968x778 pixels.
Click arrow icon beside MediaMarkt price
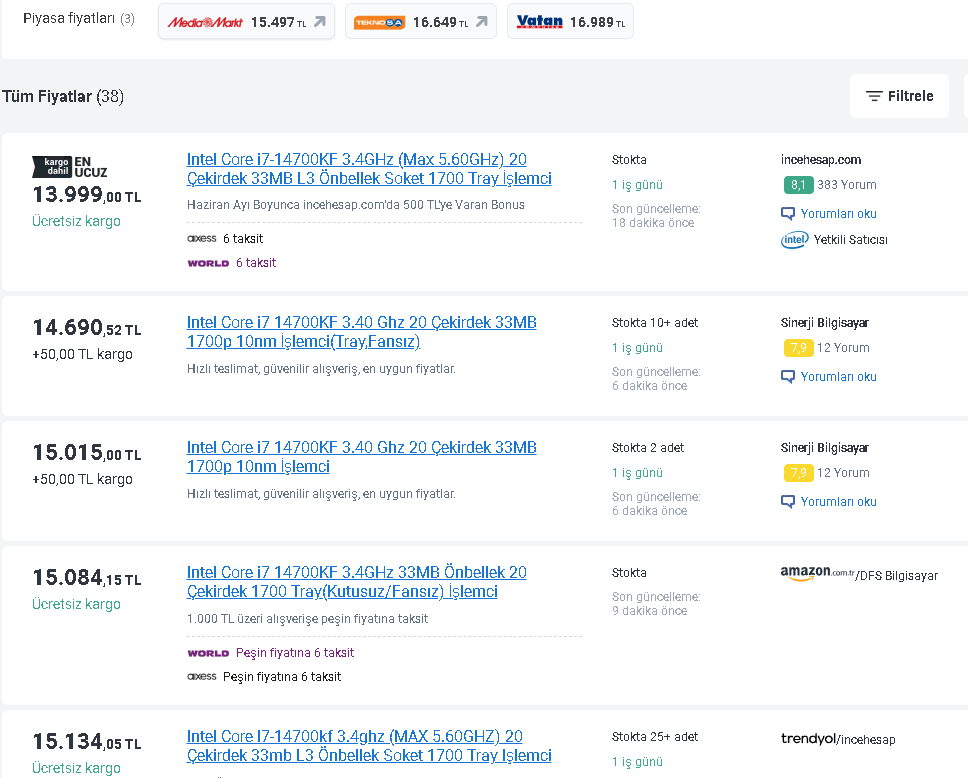tap(320, 22)
